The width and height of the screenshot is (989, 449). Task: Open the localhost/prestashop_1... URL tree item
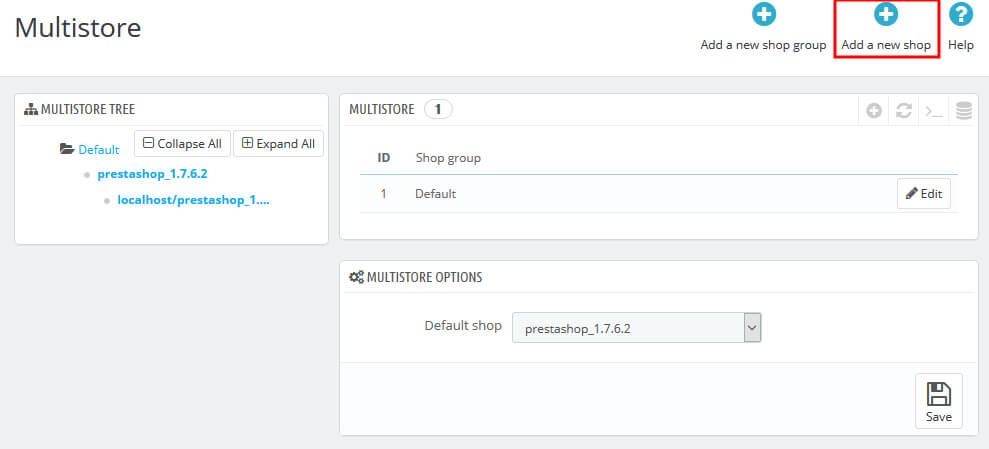coord(193,200)
